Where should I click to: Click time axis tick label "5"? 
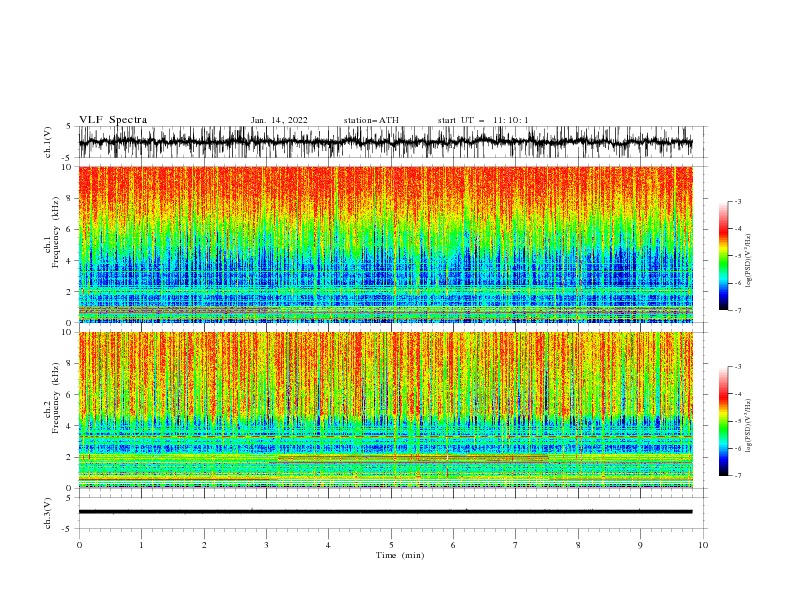[391, 545]
